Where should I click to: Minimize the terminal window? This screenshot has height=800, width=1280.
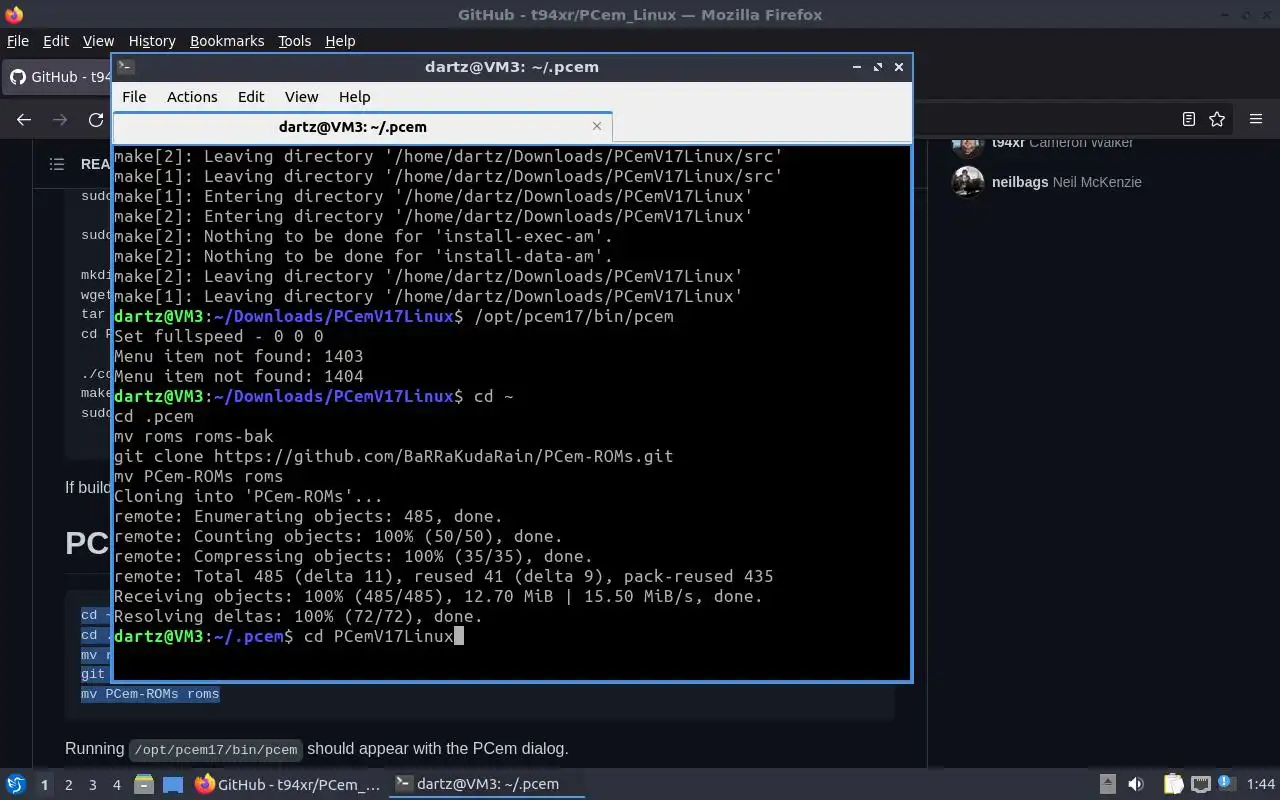click(x=857, y=67)
